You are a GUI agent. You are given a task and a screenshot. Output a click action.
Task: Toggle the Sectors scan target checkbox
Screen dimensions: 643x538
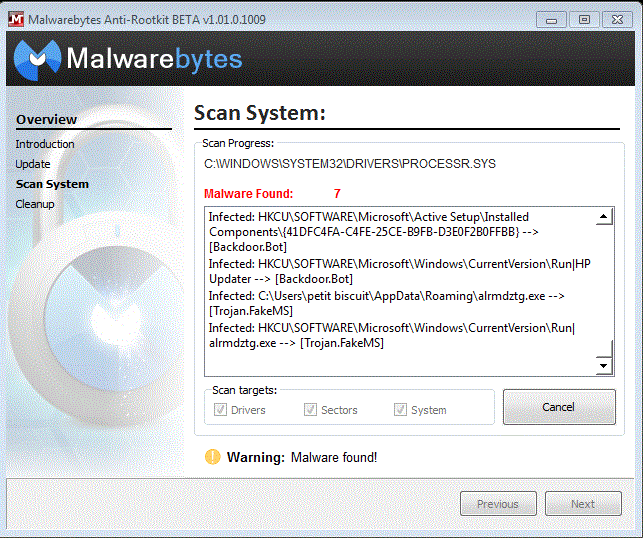310,409
